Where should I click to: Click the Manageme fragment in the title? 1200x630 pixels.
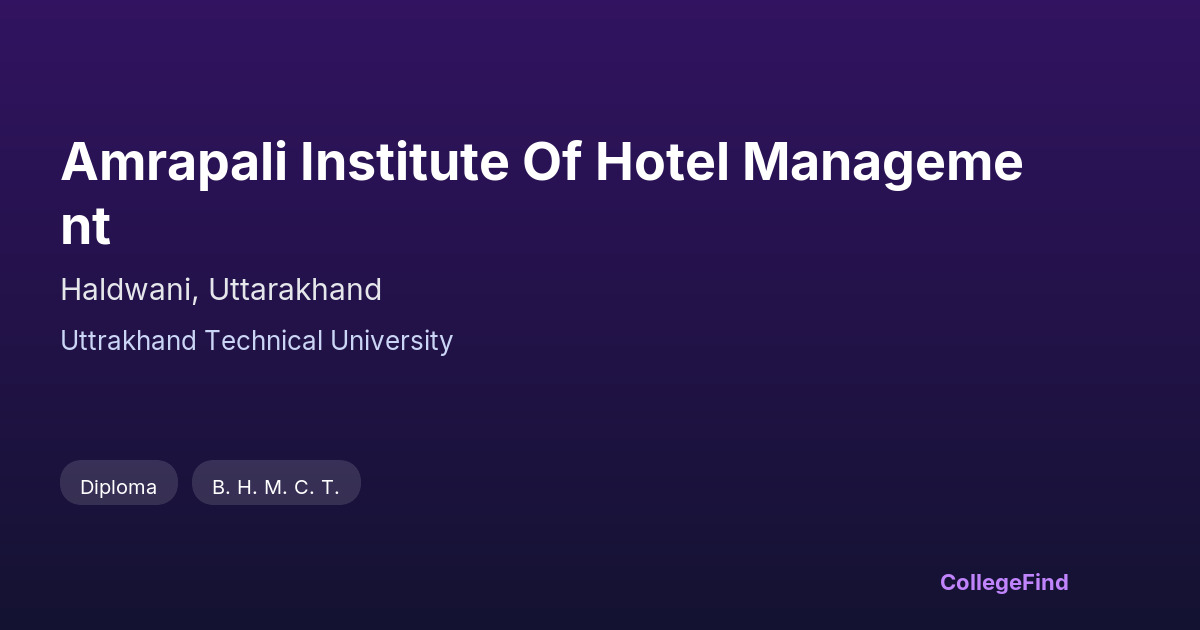[882, 162]
